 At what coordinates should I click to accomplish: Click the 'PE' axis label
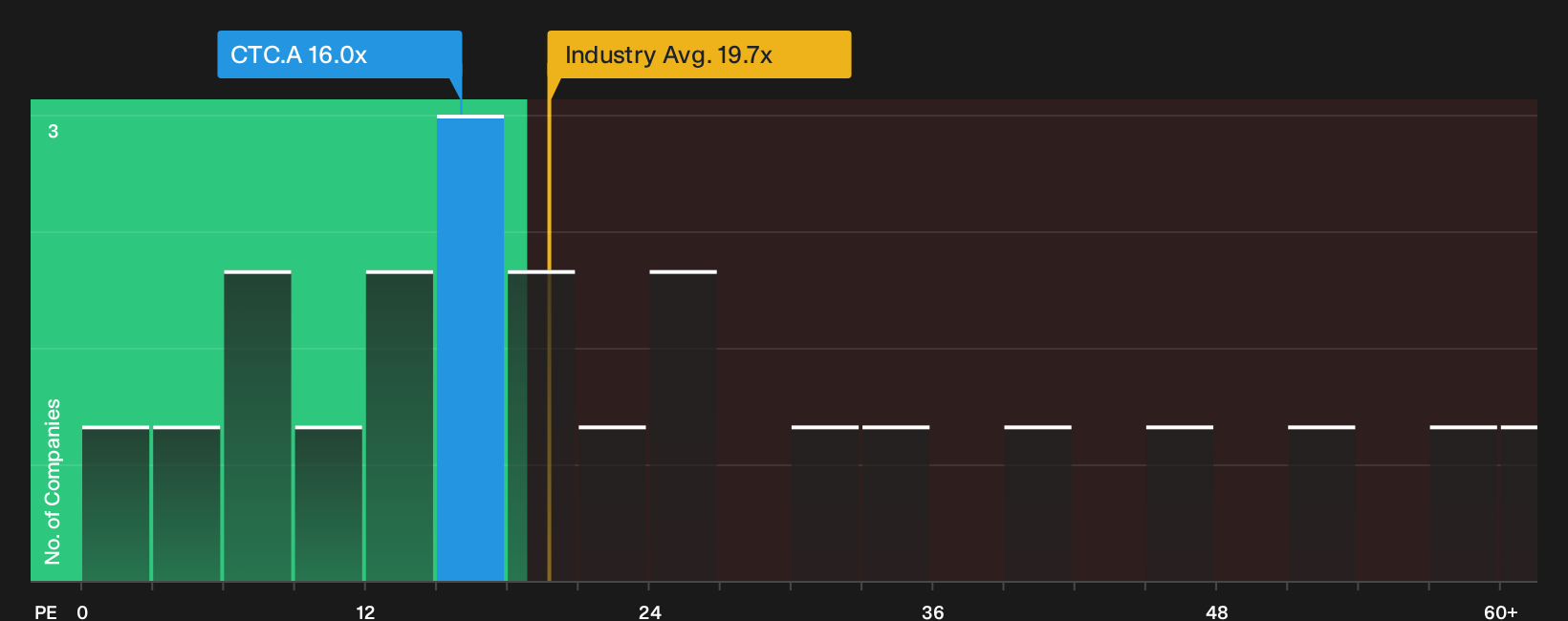pyautogui.click(x=46, y=611)
